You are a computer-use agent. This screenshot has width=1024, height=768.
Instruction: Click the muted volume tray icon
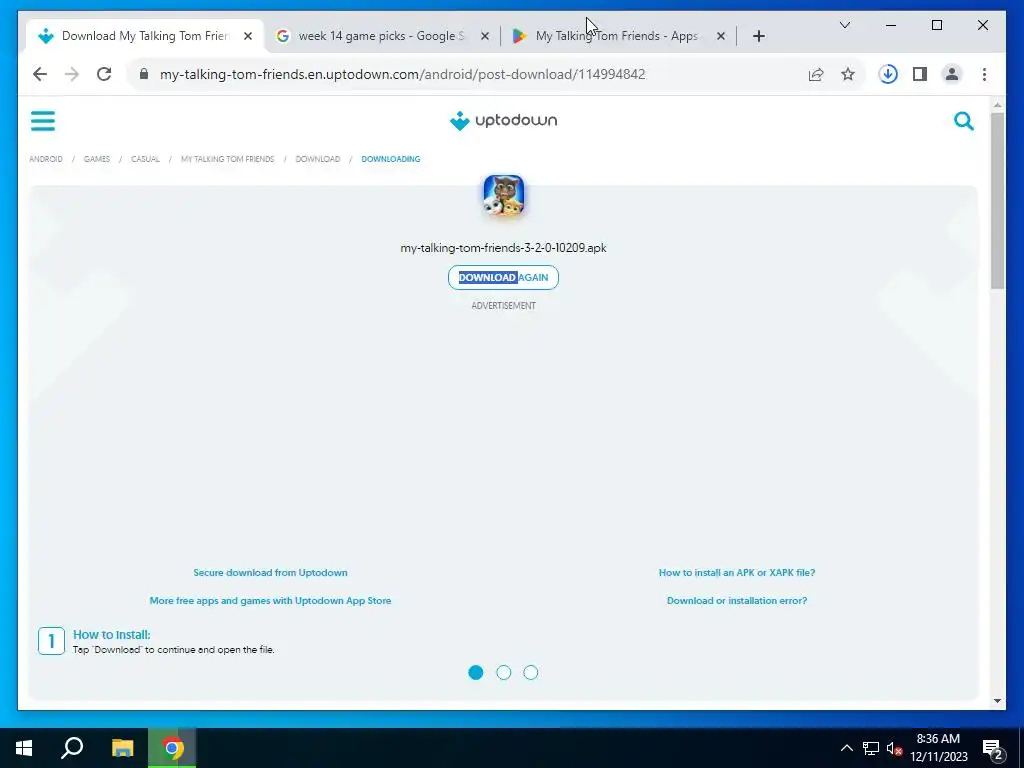895,748
